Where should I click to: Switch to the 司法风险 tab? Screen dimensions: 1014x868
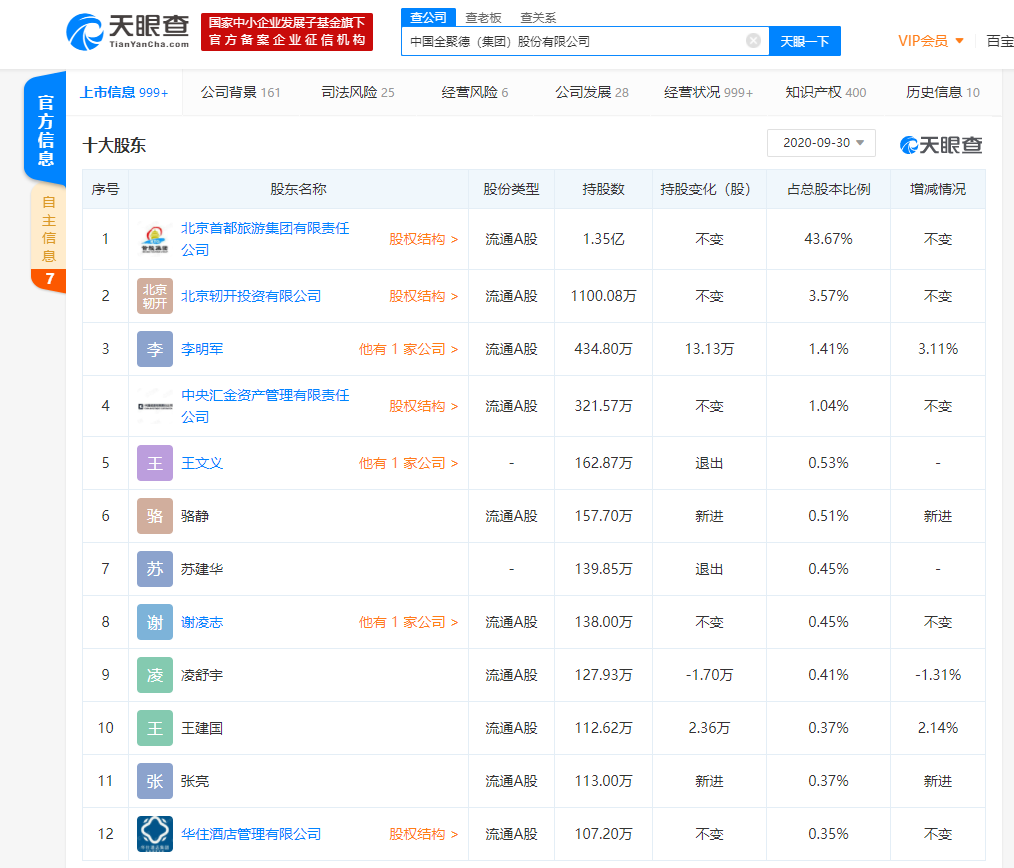tap(358, 92)
